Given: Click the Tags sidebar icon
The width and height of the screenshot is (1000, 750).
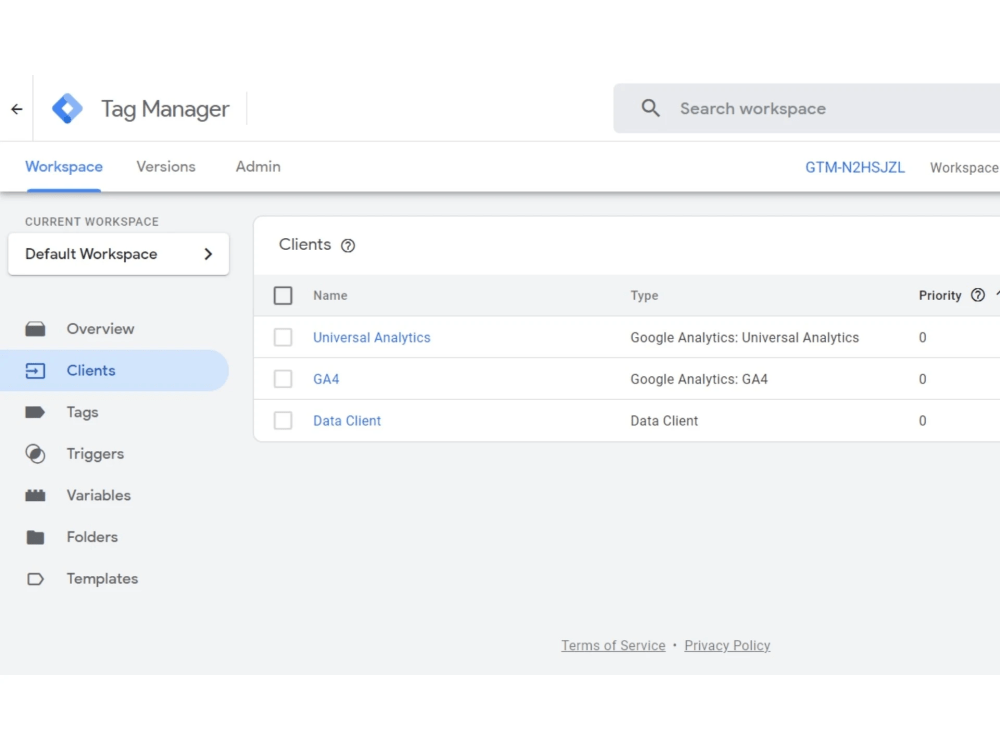Looking at the screenshot, I should click(x=35, y=412).
